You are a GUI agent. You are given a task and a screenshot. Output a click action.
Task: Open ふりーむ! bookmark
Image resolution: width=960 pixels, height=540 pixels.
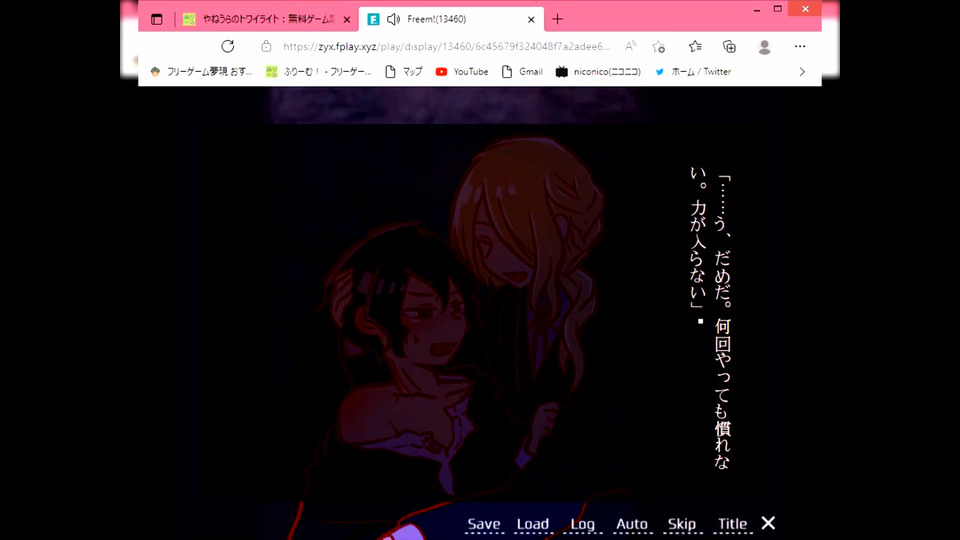(x=318, y=72)
